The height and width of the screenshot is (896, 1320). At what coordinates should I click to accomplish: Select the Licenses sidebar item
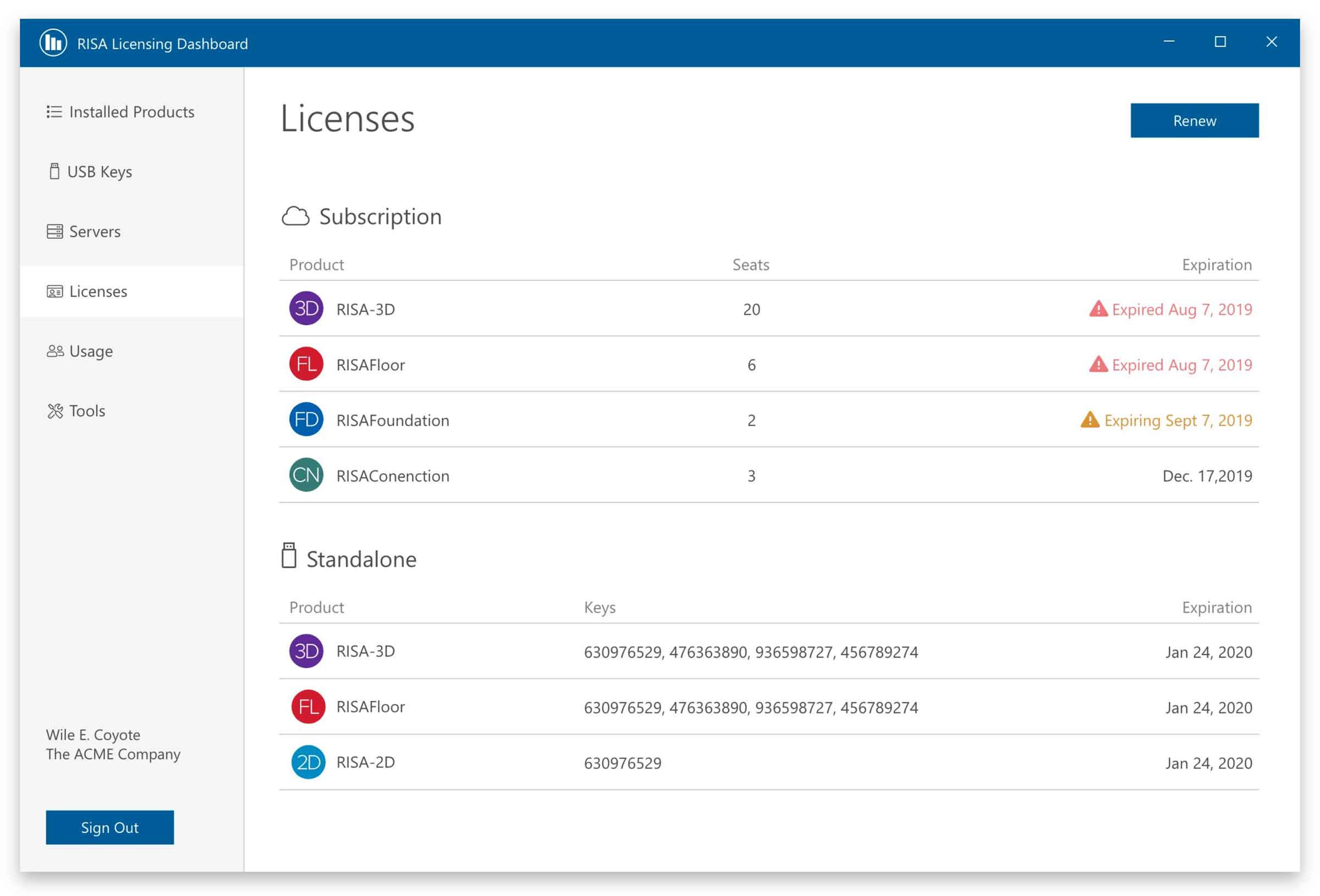click(x=132, y=292)
